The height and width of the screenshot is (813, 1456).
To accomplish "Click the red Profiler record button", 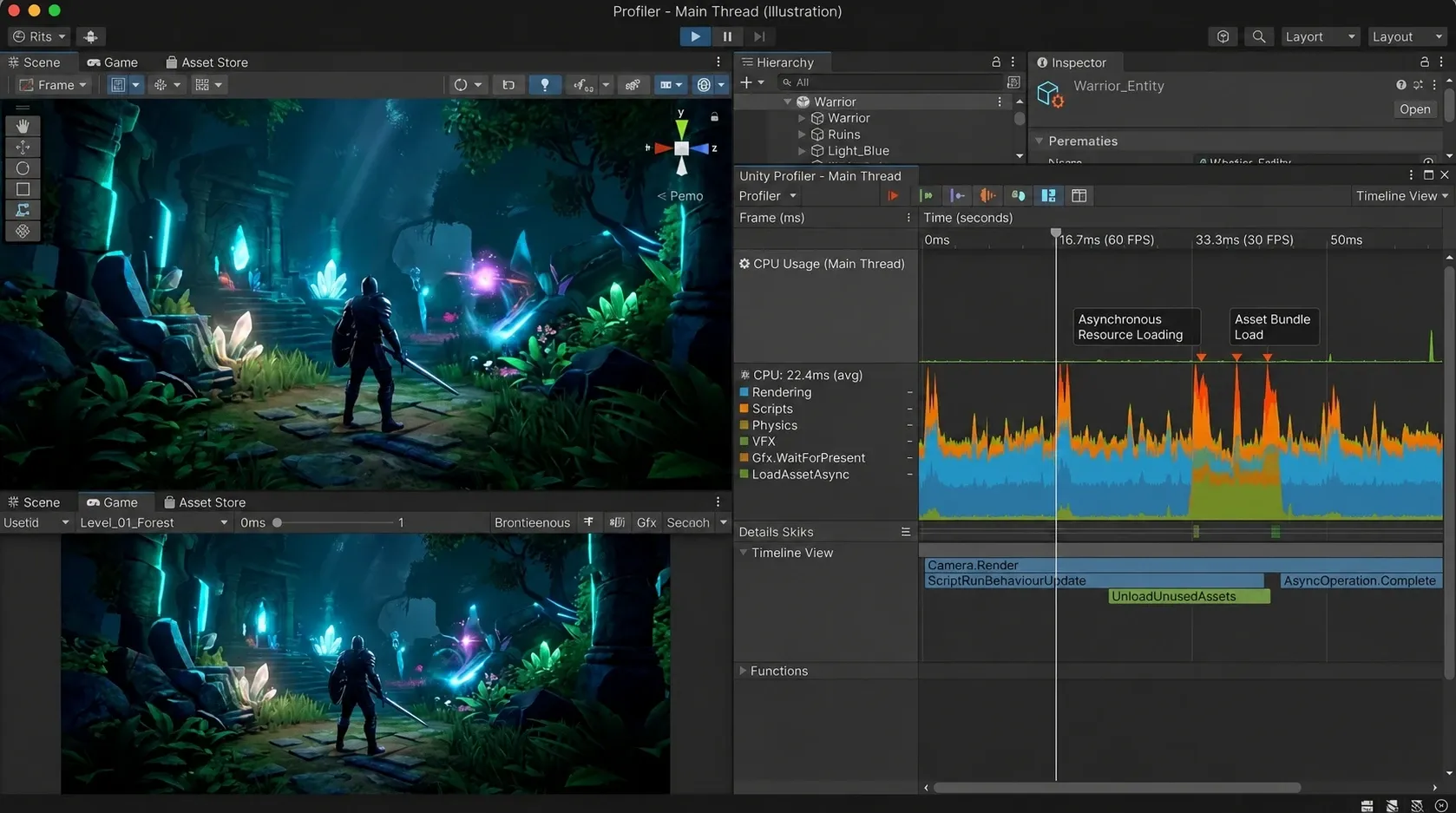I will point(893,196).
